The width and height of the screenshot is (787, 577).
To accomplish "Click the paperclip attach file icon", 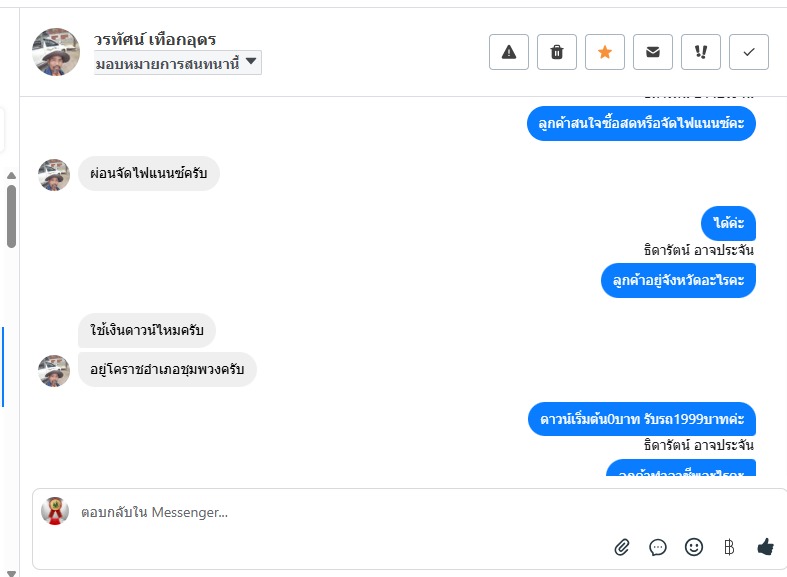I will point(622,547).
